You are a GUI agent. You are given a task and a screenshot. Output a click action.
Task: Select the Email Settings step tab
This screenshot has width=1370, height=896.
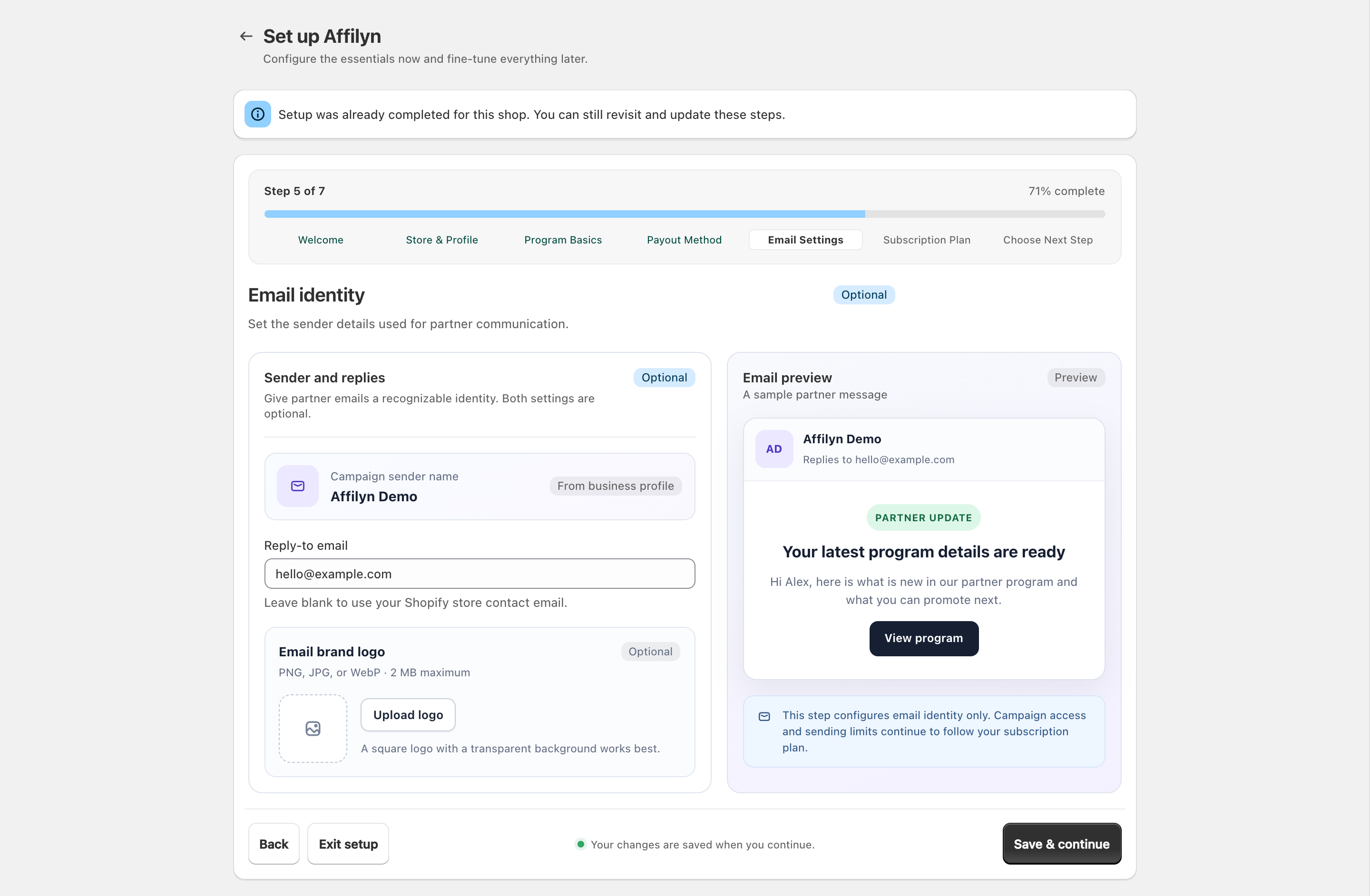(805, 240)
